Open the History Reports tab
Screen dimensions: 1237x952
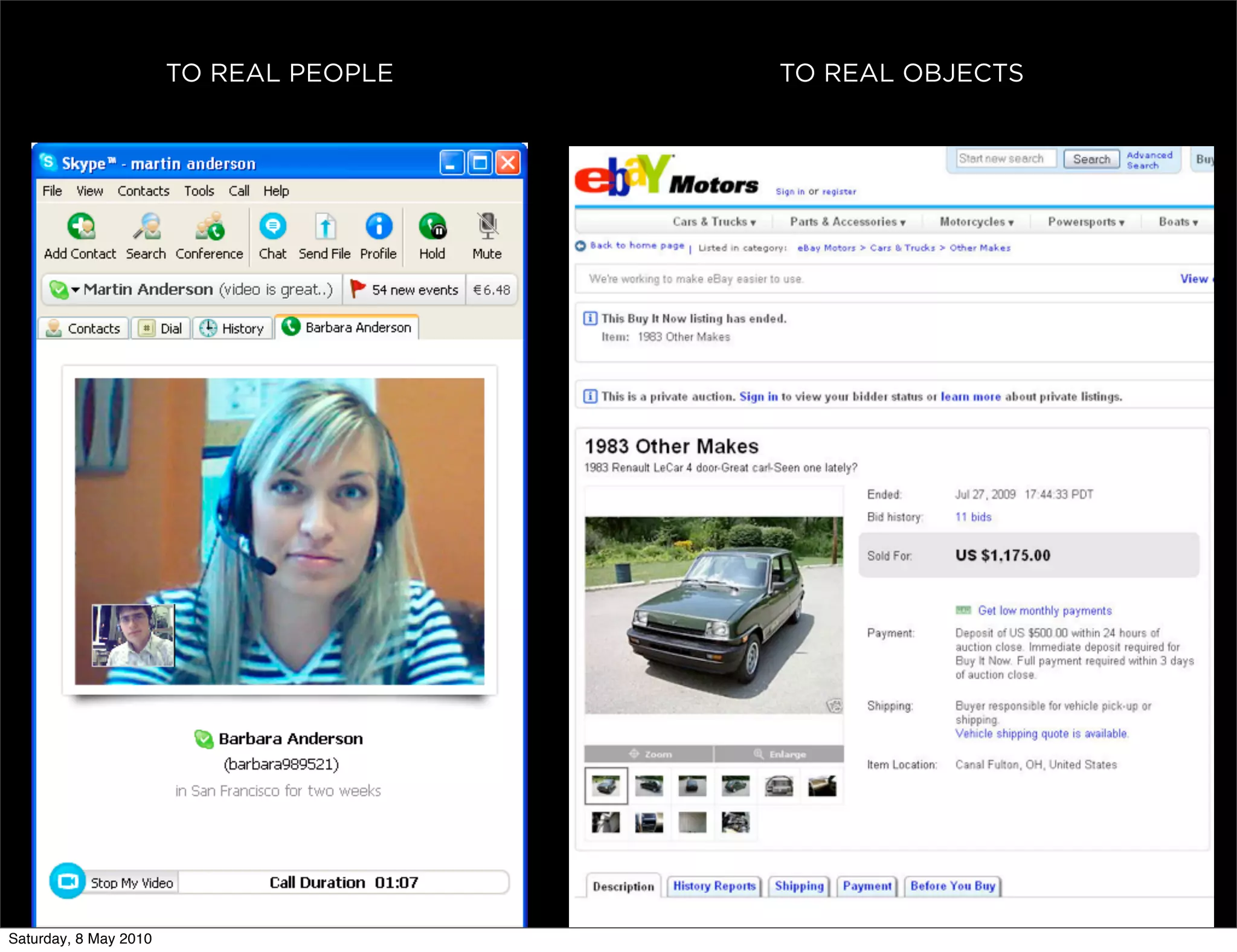coord(714,886)
